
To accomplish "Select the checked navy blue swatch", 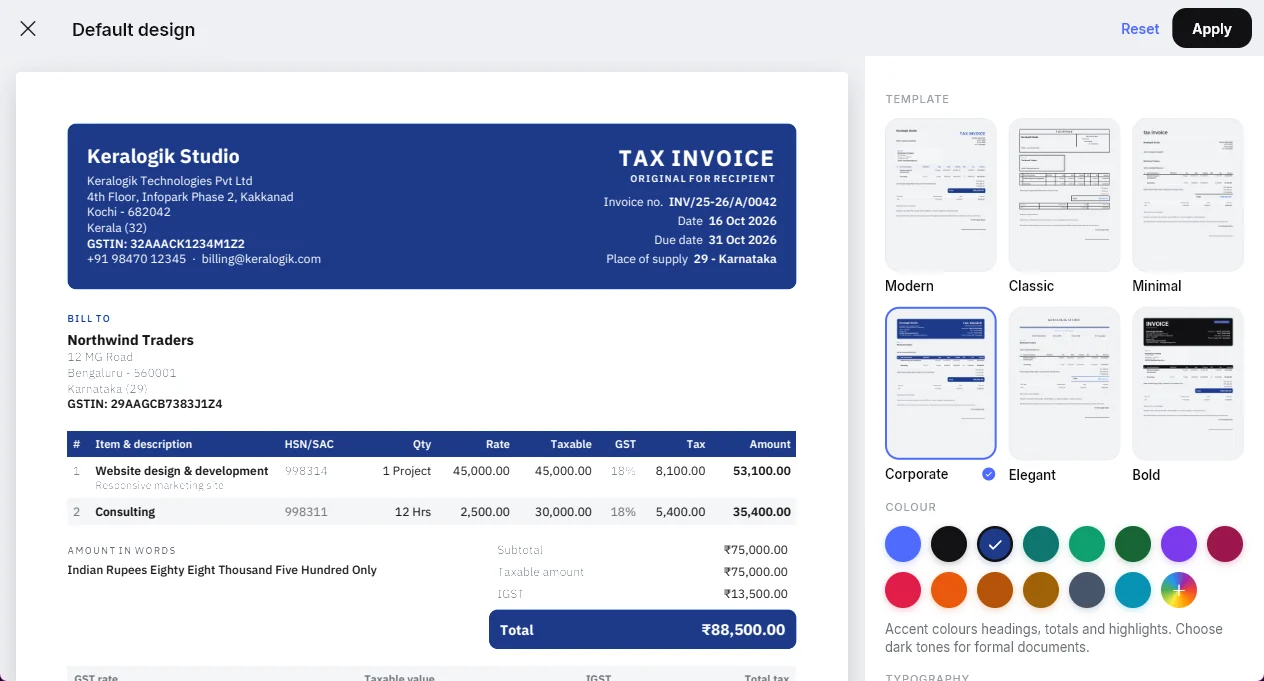I will pyautogui.click(x=995, y=544).
